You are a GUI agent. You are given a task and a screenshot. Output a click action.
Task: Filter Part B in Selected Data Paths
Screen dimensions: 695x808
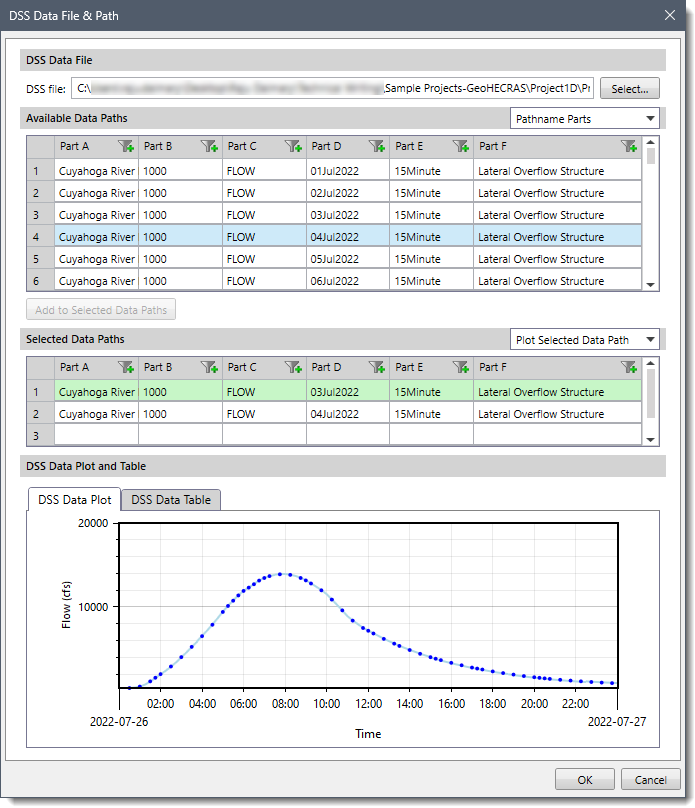(x=209, y=367)
